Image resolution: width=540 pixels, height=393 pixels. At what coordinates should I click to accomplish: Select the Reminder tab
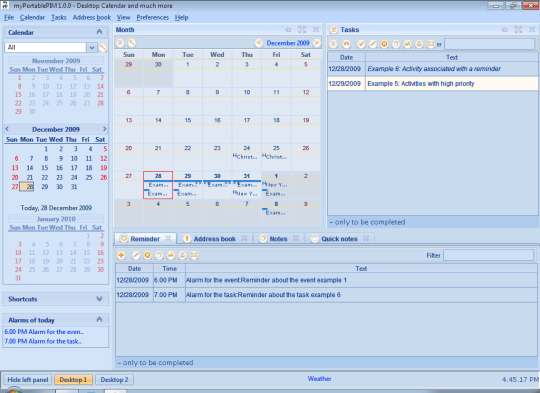click(145, 239)
